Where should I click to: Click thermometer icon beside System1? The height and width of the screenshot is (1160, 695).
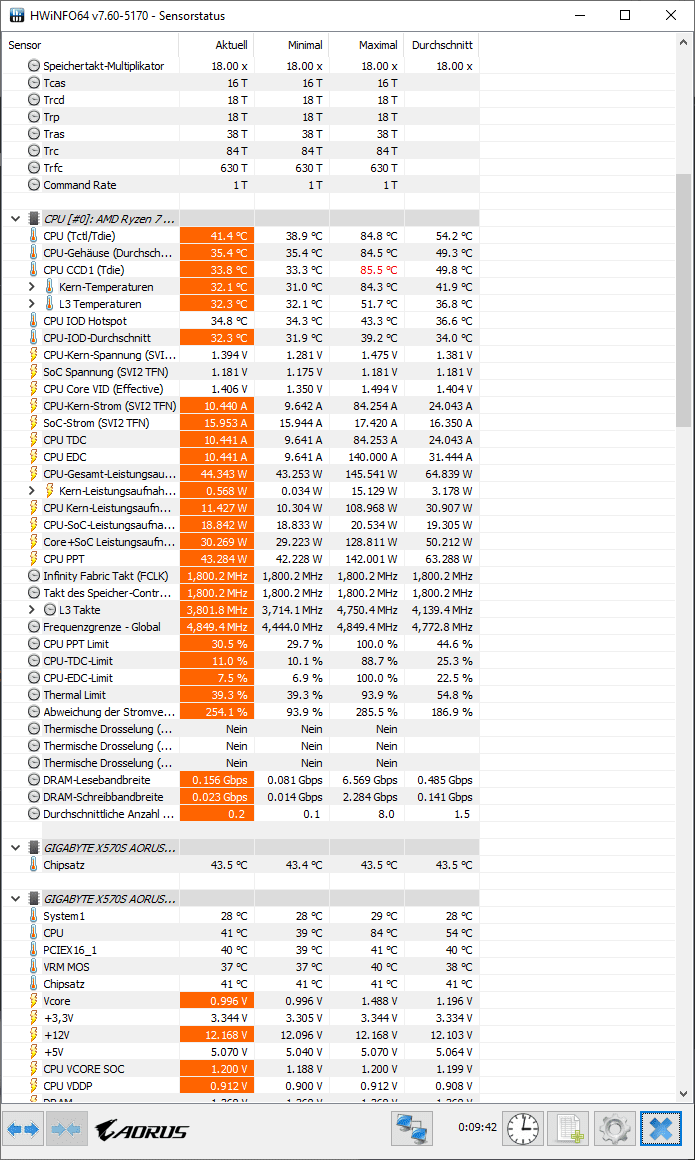click(33, 916)
